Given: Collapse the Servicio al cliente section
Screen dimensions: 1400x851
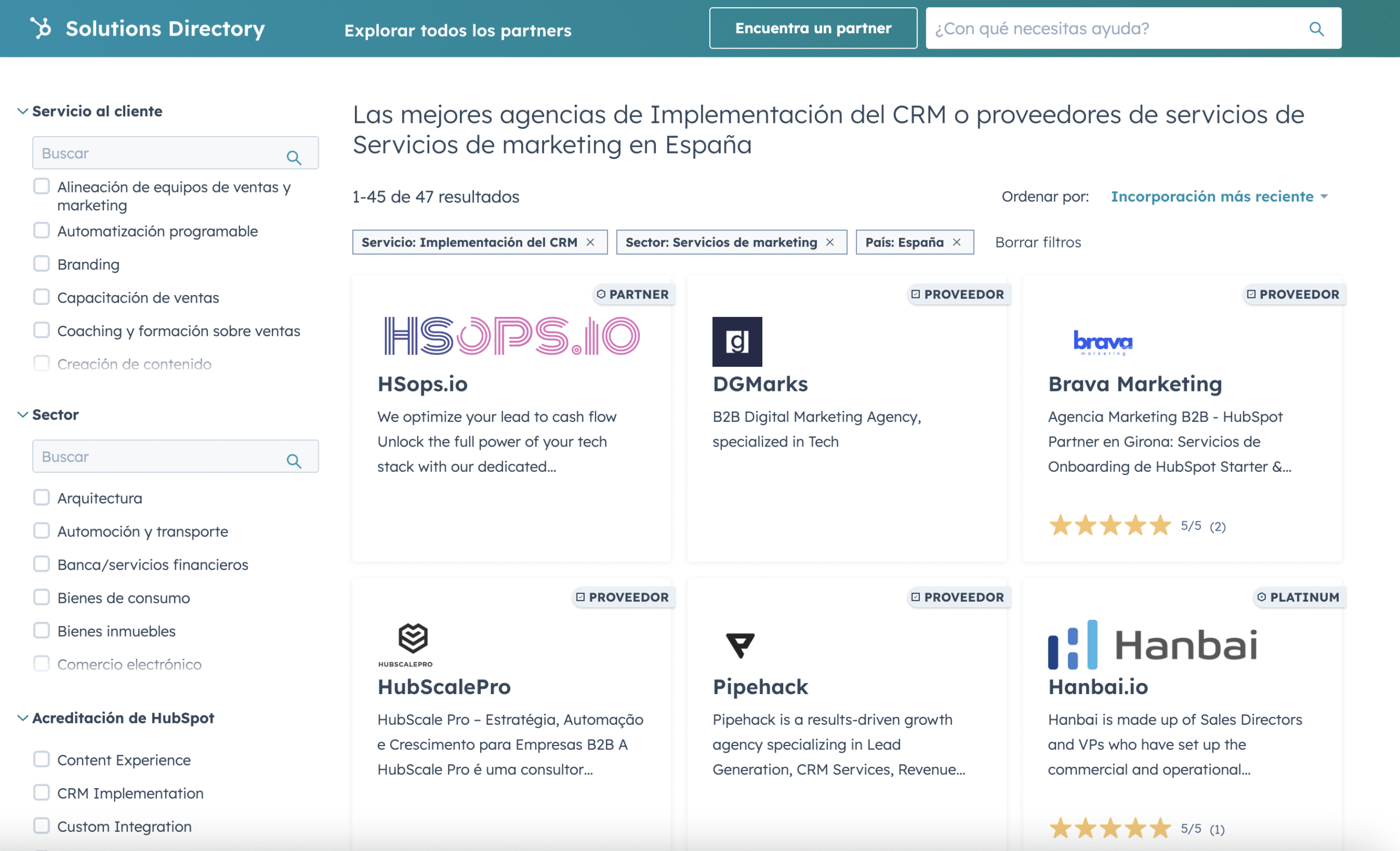Looking at the screenshot, I should coord(23,111).
